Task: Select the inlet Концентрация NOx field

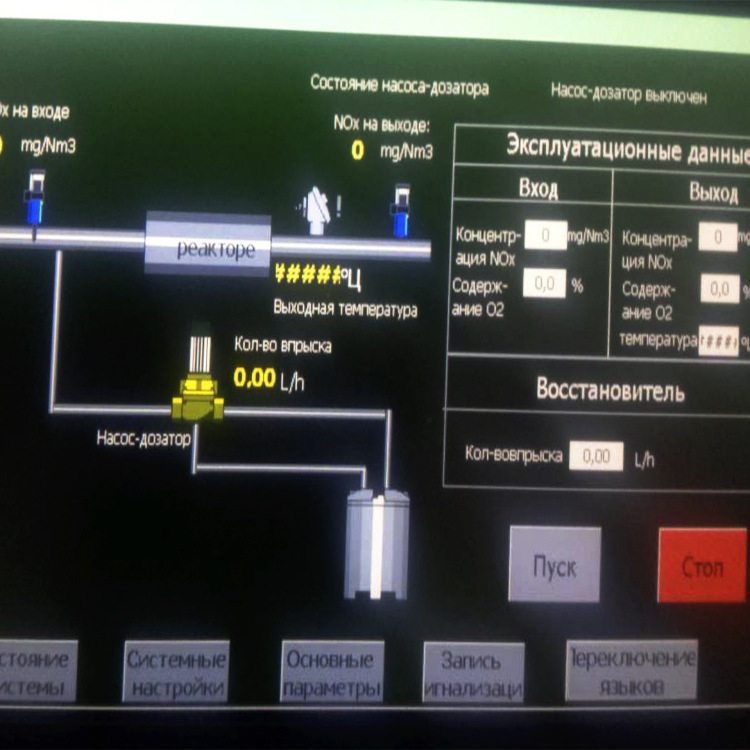Action: point(545,236)
